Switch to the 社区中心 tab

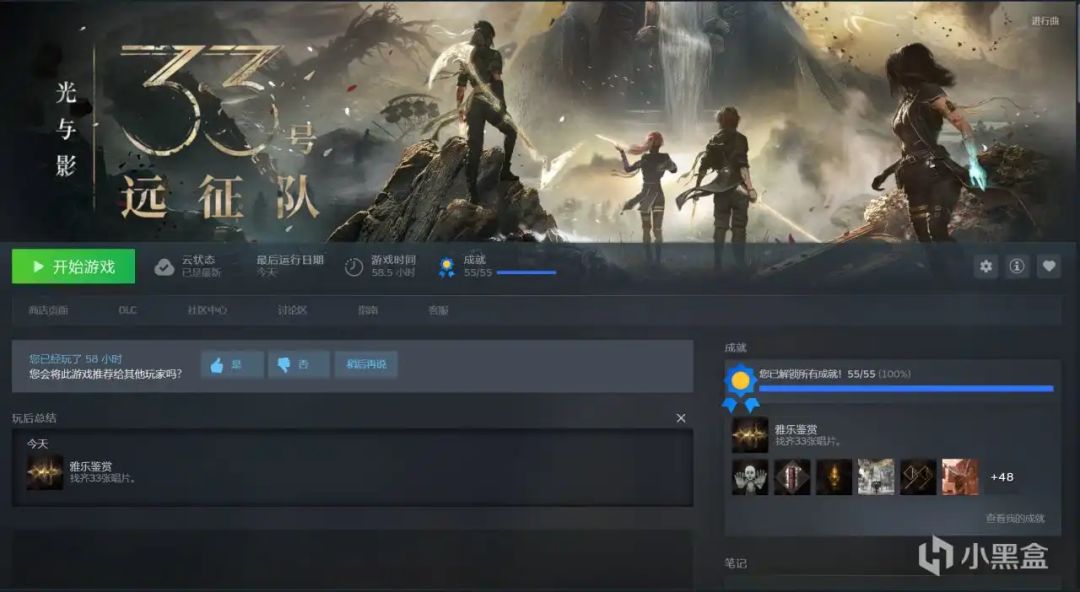click(207, 310)
